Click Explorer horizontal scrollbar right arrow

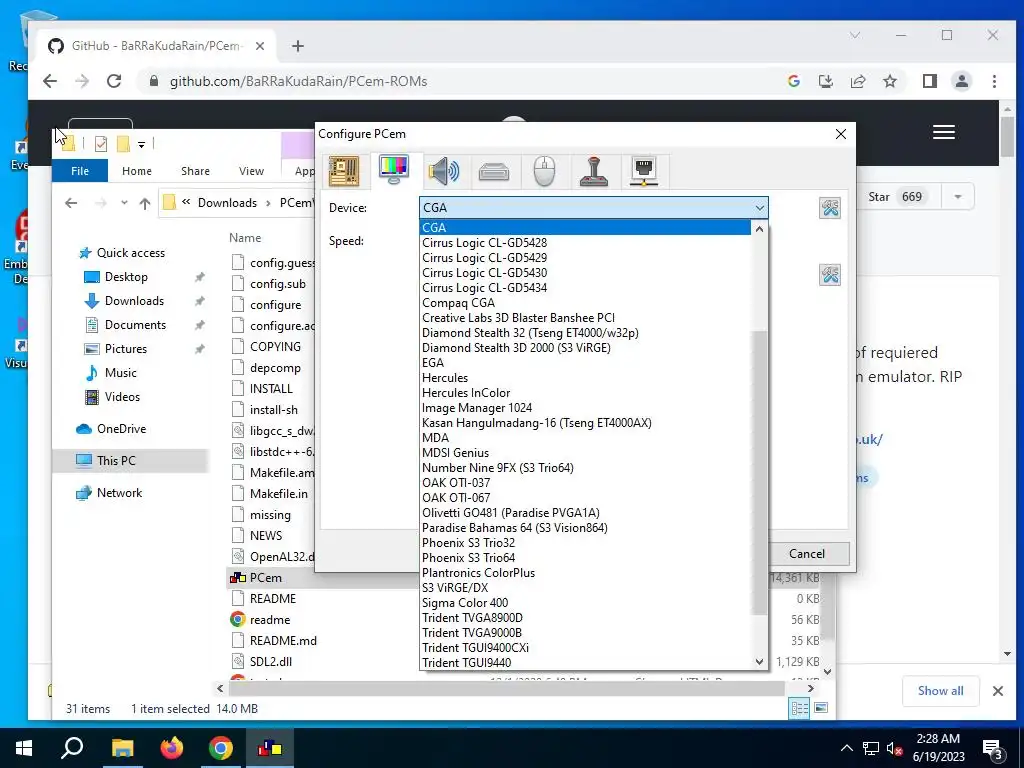pos(810,688)
